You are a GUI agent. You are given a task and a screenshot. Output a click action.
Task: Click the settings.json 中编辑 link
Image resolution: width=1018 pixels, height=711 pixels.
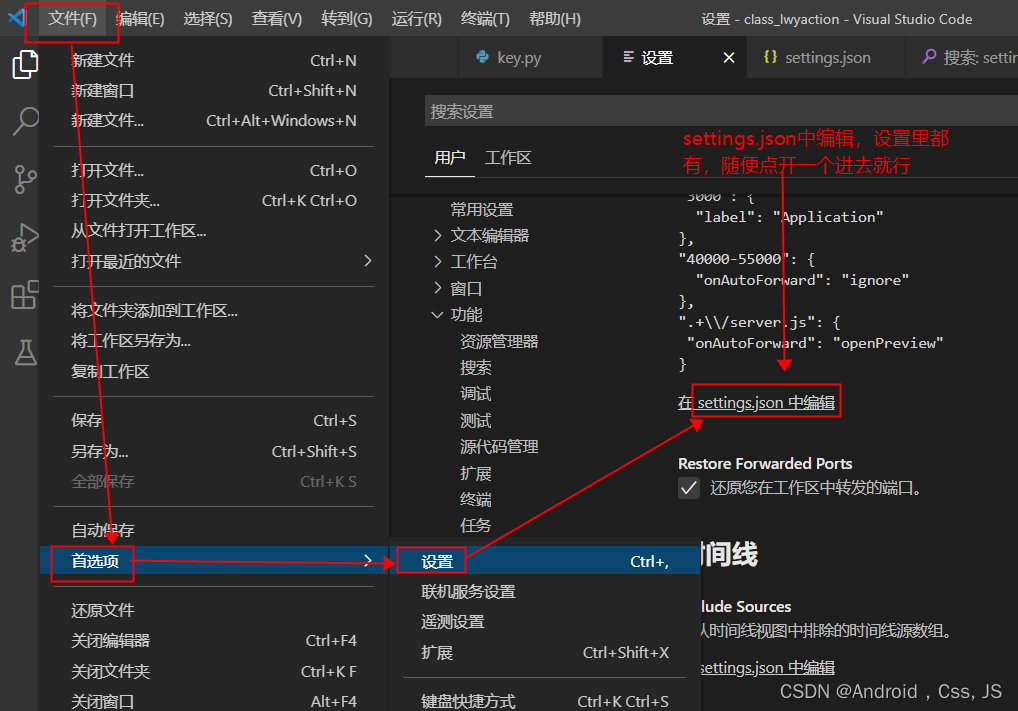click(766, 400)
